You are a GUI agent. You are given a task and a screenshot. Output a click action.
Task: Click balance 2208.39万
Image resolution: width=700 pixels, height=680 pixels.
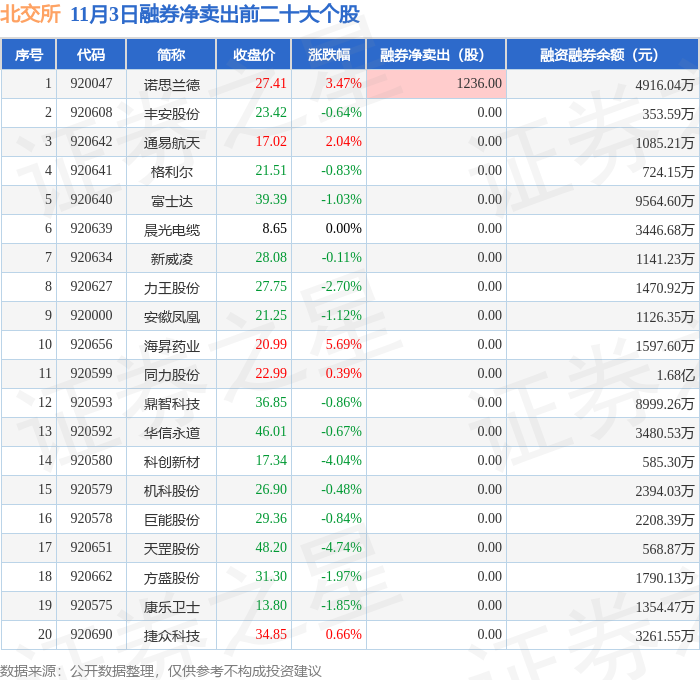coord(665,520)
